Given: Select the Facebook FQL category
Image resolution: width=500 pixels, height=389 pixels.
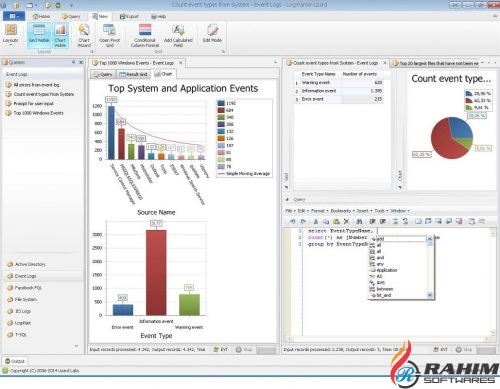Looking at the screenshot, I should [x=24, y=288].
